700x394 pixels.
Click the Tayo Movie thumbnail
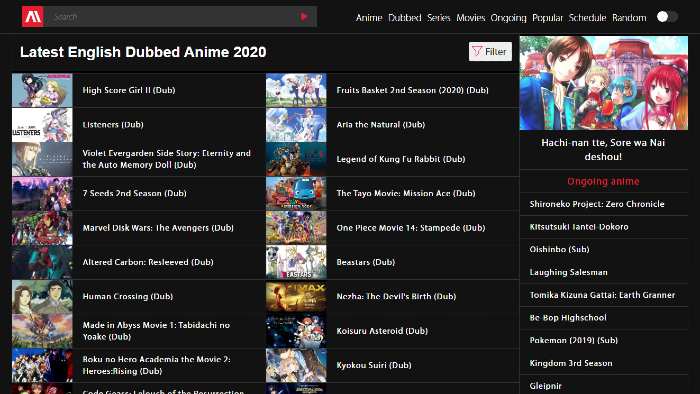pos(296,193)
